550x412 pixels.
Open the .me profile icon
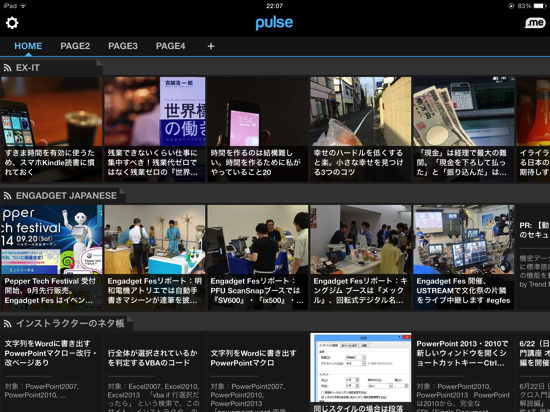(535, 23)
